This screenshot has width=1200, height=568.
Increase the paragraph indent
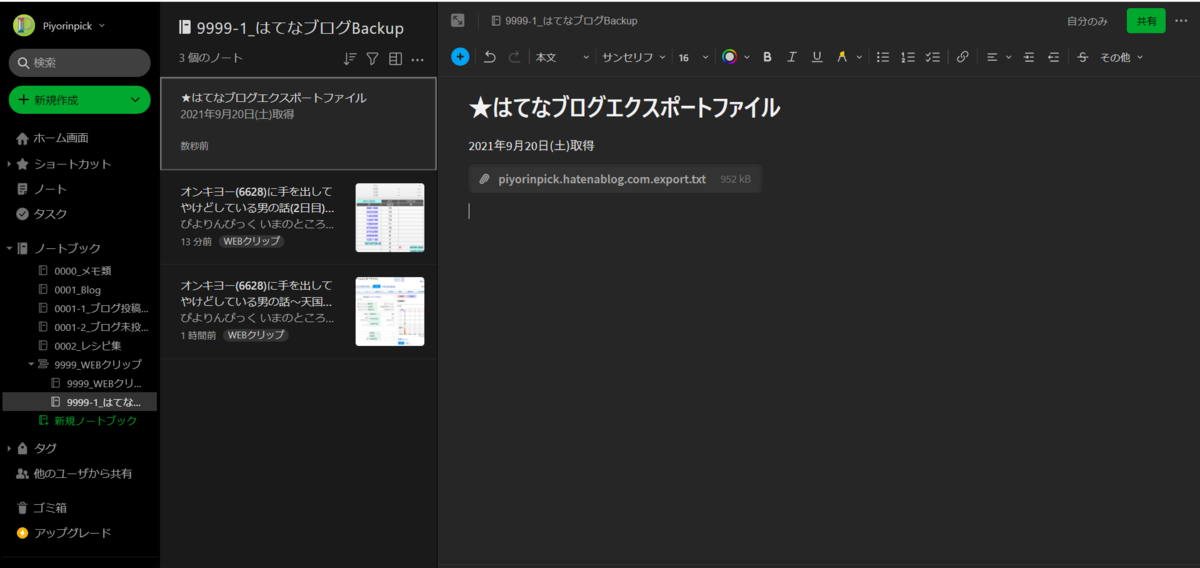(1029, 57)
